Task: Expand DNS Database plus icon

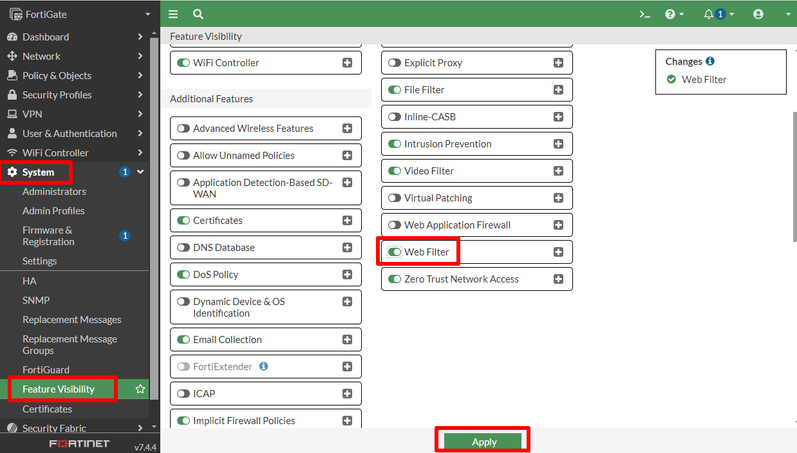Action: pyautogui.click(x=347, y=247)
